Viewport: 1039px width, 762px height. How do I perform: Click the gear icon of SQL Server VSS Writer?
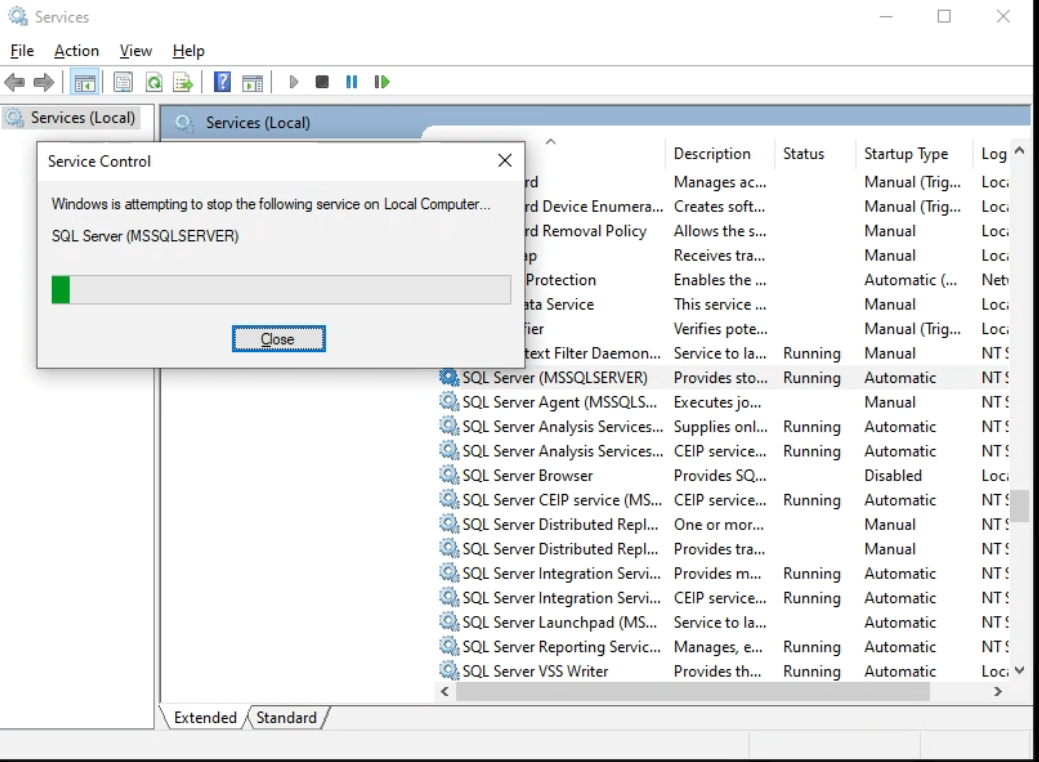coord(449,671)
